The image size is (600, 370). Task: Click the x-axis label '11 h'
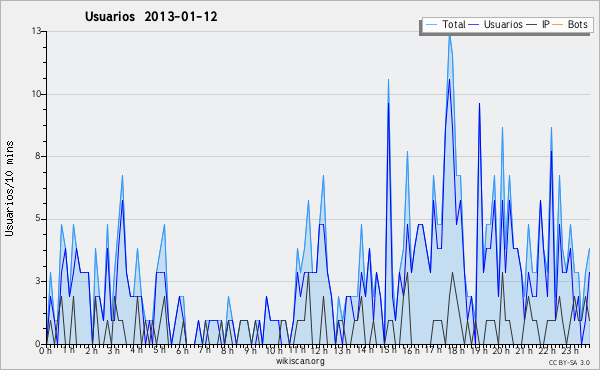click(297, 350)
